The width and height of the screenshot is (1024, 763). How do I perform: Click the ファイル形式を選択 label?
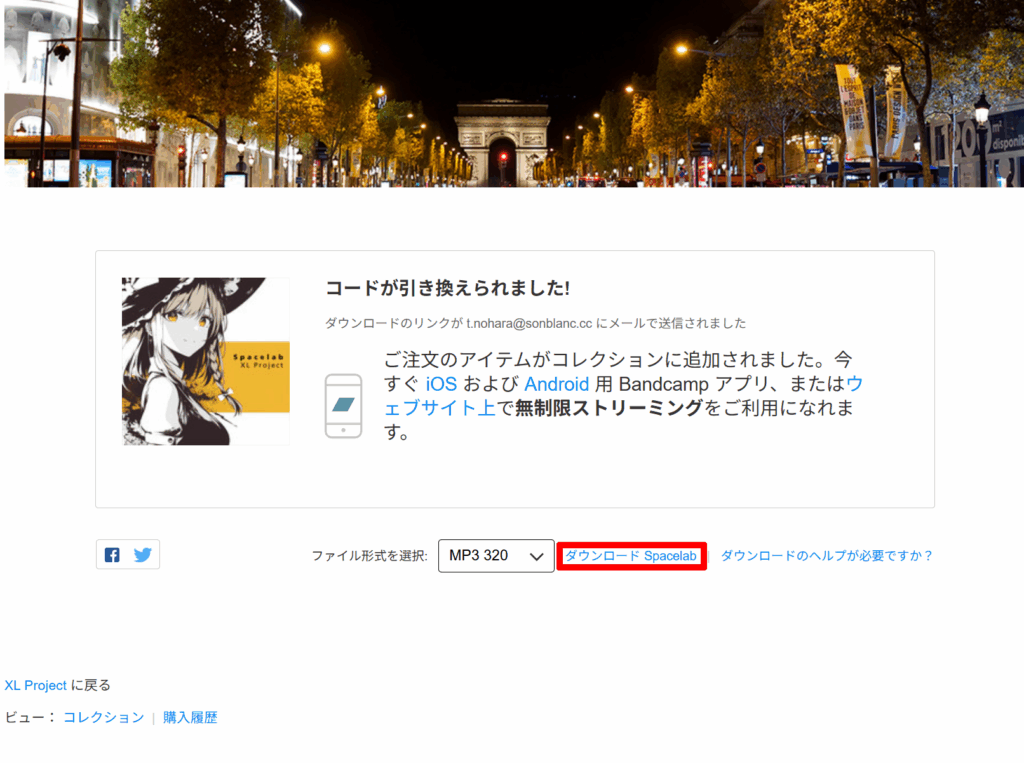click(x=369, y=556)
